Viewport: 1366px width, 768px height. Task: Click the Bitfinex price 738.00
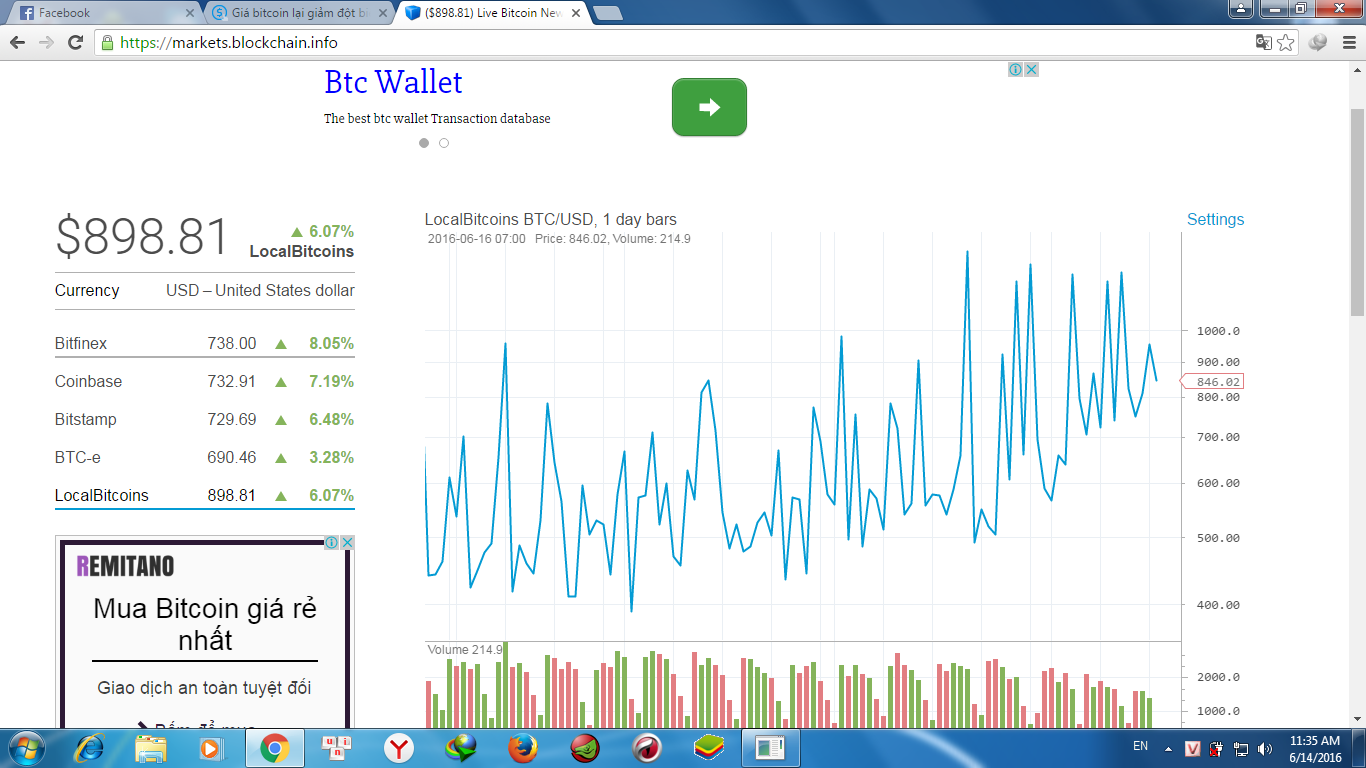(232, 344)
